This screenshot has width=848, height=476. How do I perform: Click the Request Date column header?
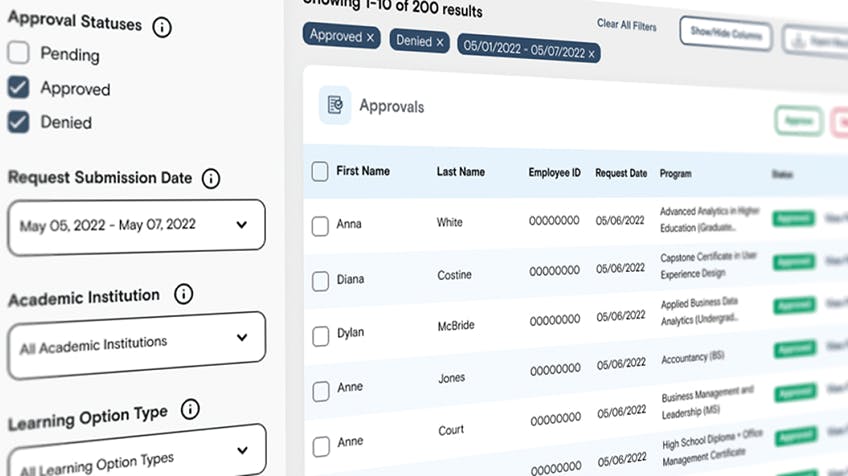(x=621, y=173)
